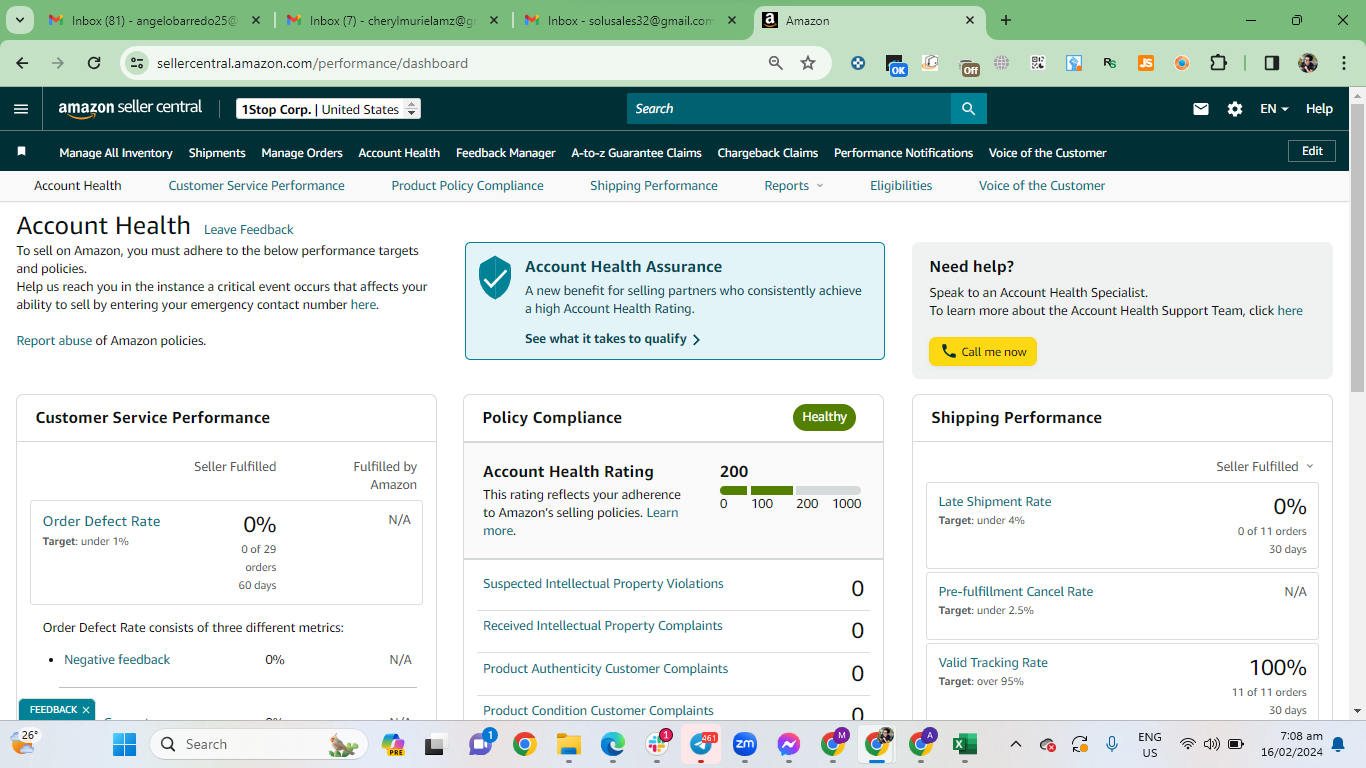The width and height of the screenshot is (1366, 768).
Task: Open the Order Defect Rate link
Action: point(101,521)
